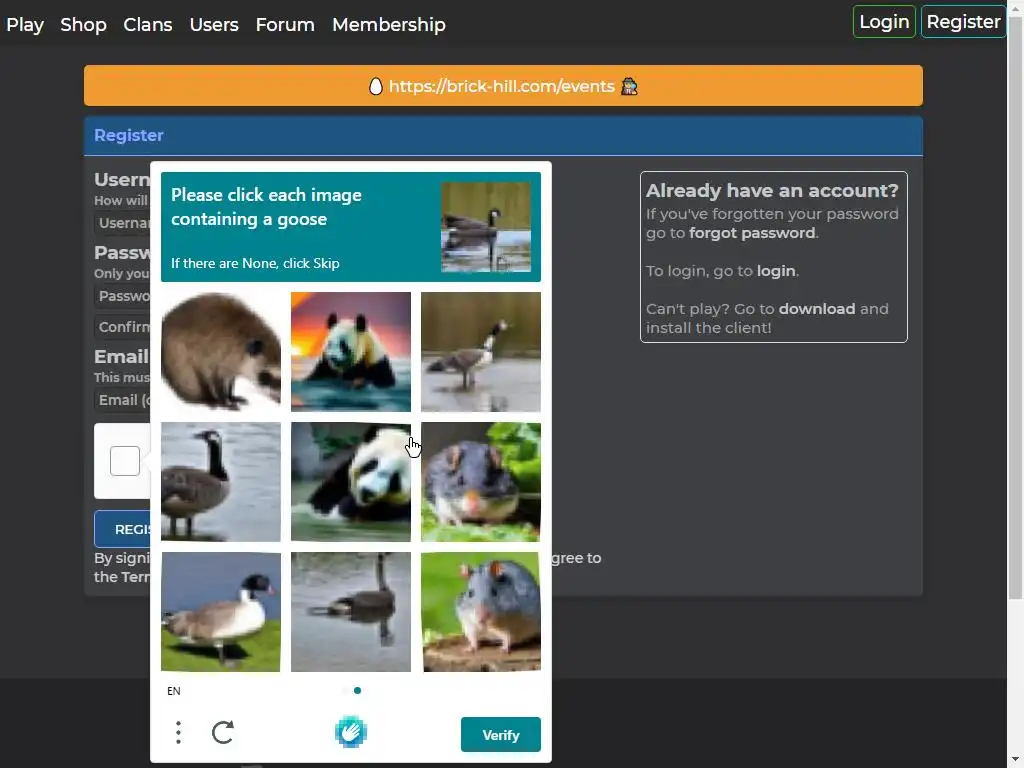Click the captcha page indicator dot

(357, 690)
